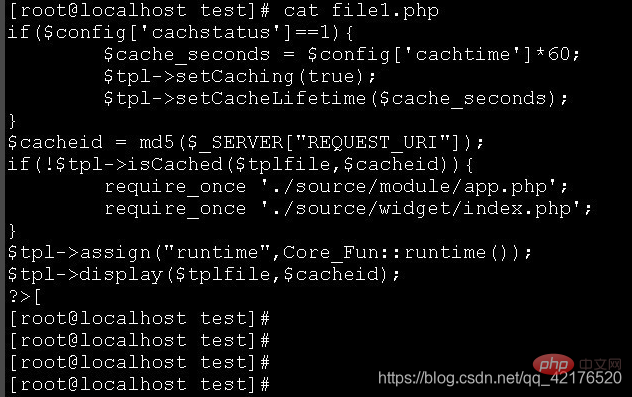
Task: Click the 'cat file1.php' command text
Action: point(361,10)
